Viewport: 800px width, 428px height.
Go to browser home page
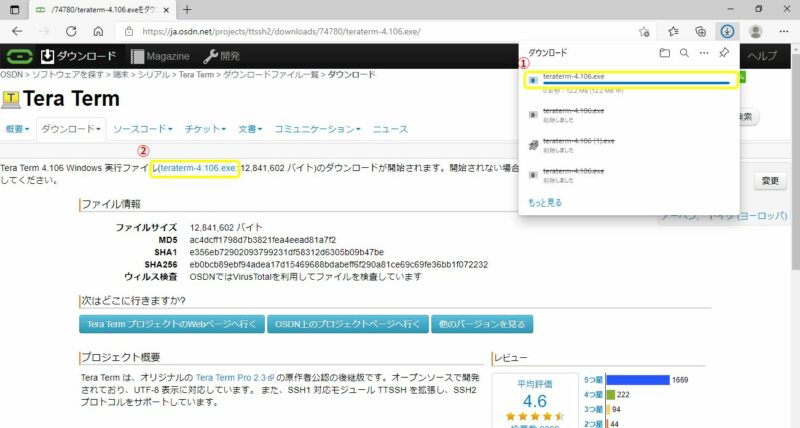click(98, 31)
